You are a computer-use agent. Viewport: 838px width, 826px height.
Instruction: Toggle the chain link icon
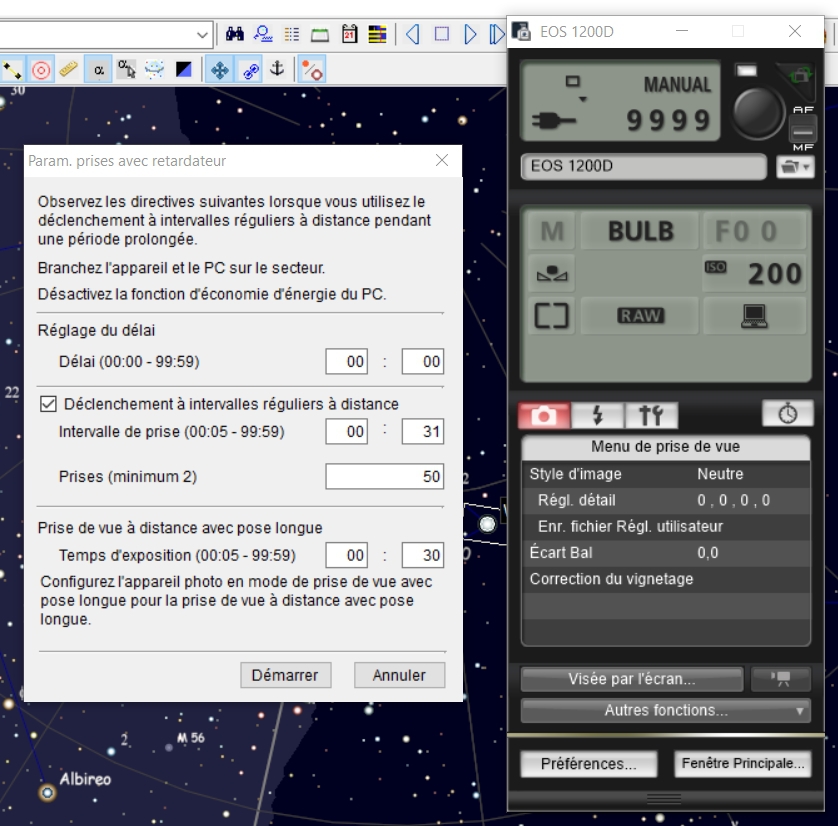pos(250,70)
